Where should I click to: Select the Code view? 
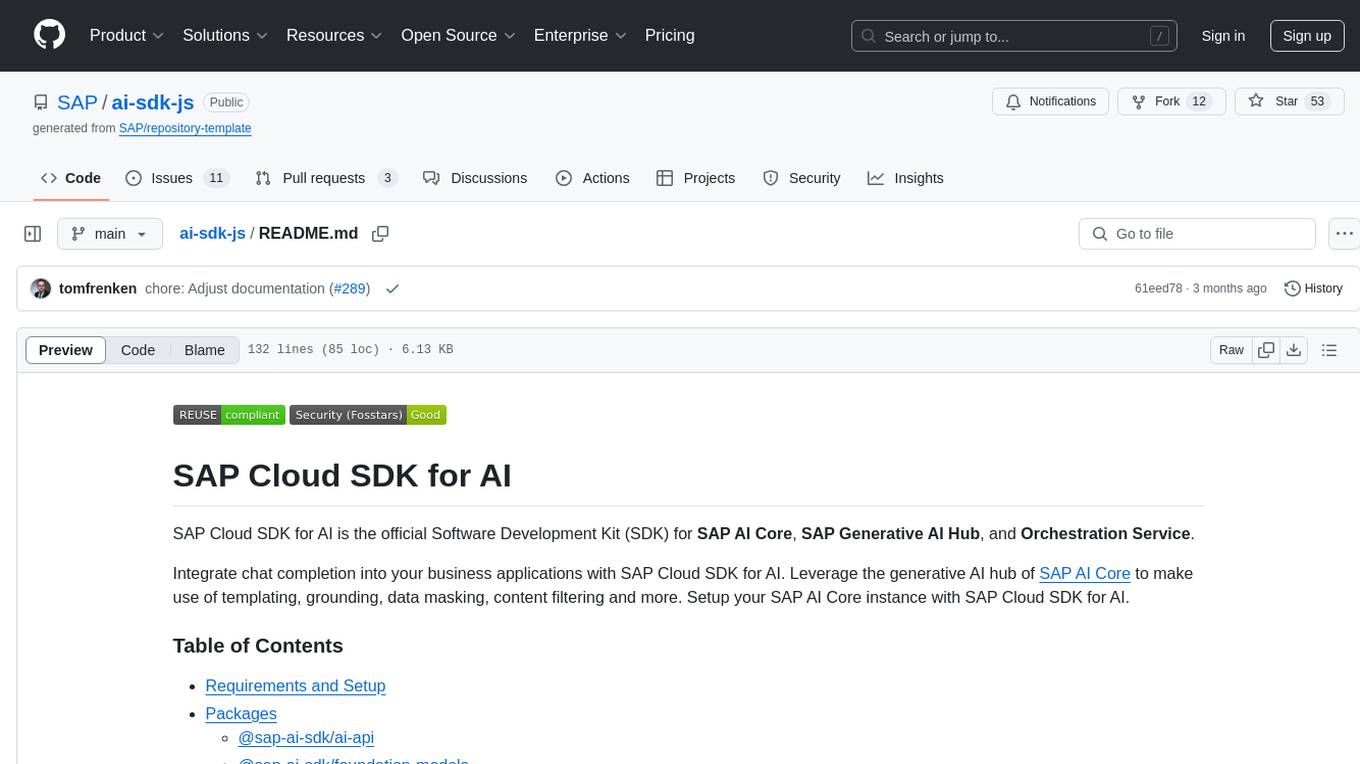point(138,350)
